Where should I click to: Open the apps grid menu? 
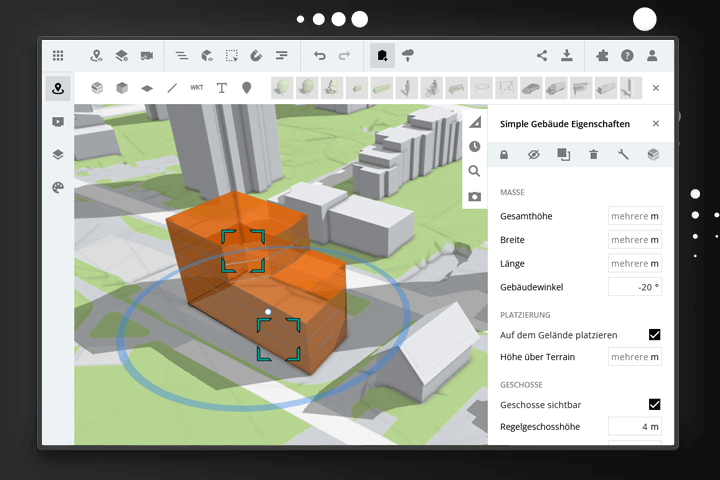coord(58,56)
